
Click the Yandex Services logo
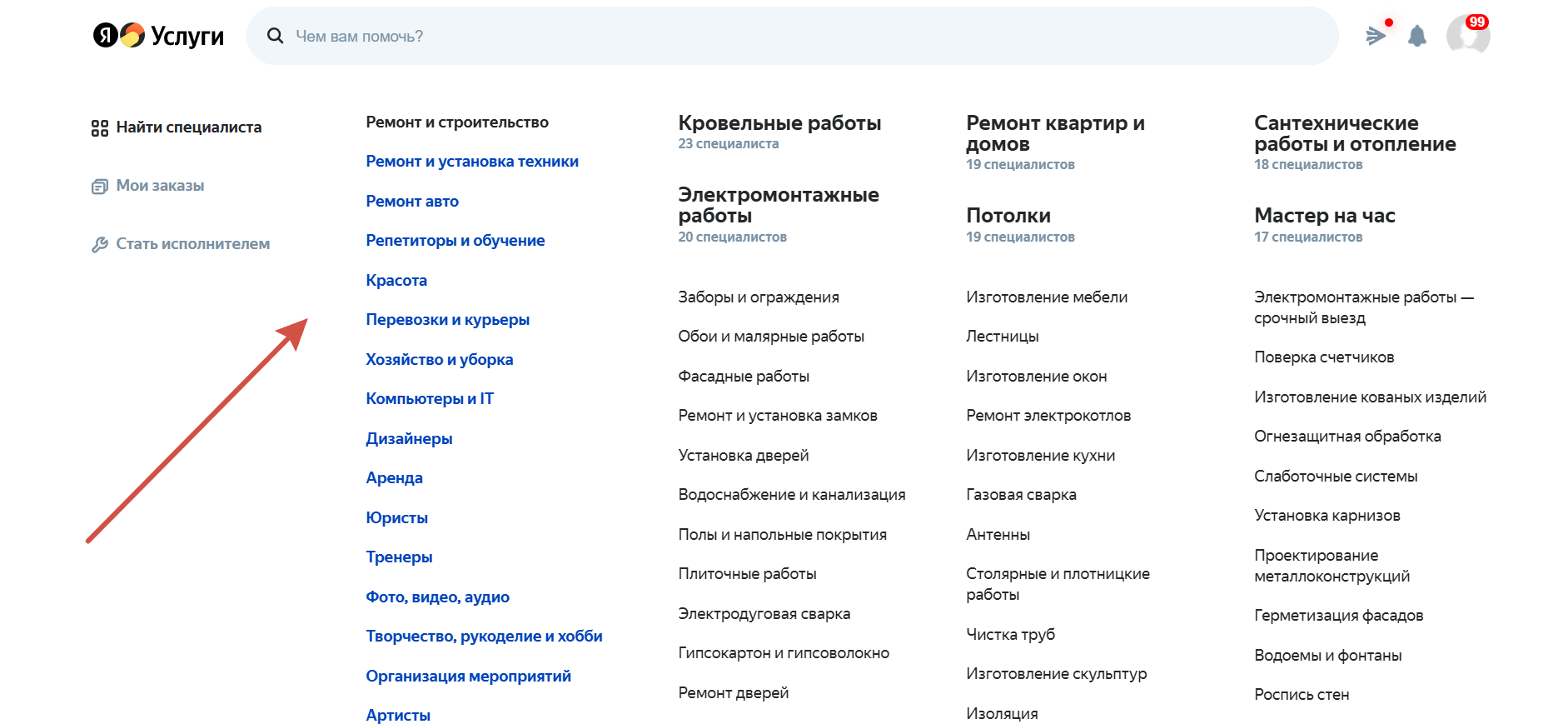(x=158, y=35)
